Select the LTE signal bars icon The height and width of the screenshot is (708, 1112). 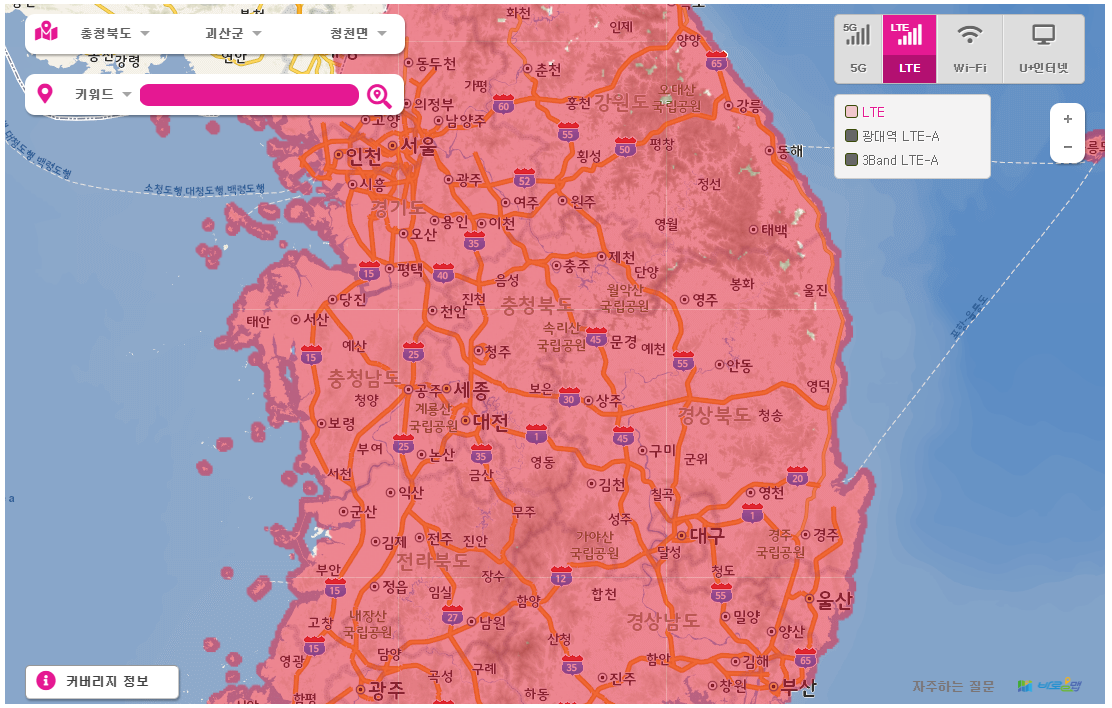point(908,34)
